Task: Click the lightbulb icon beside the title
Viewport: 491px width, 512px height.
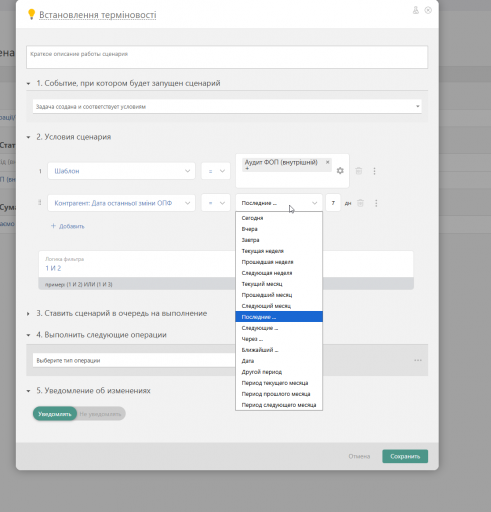Action: pyautogui.click(x=31, y=14)
